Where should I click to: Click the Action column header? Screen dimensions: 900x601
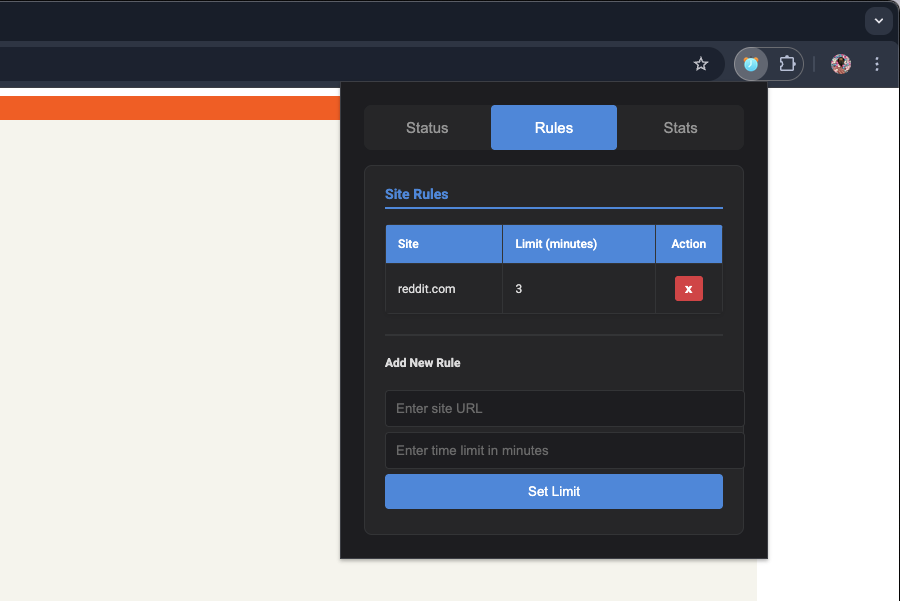coord(688,244)
